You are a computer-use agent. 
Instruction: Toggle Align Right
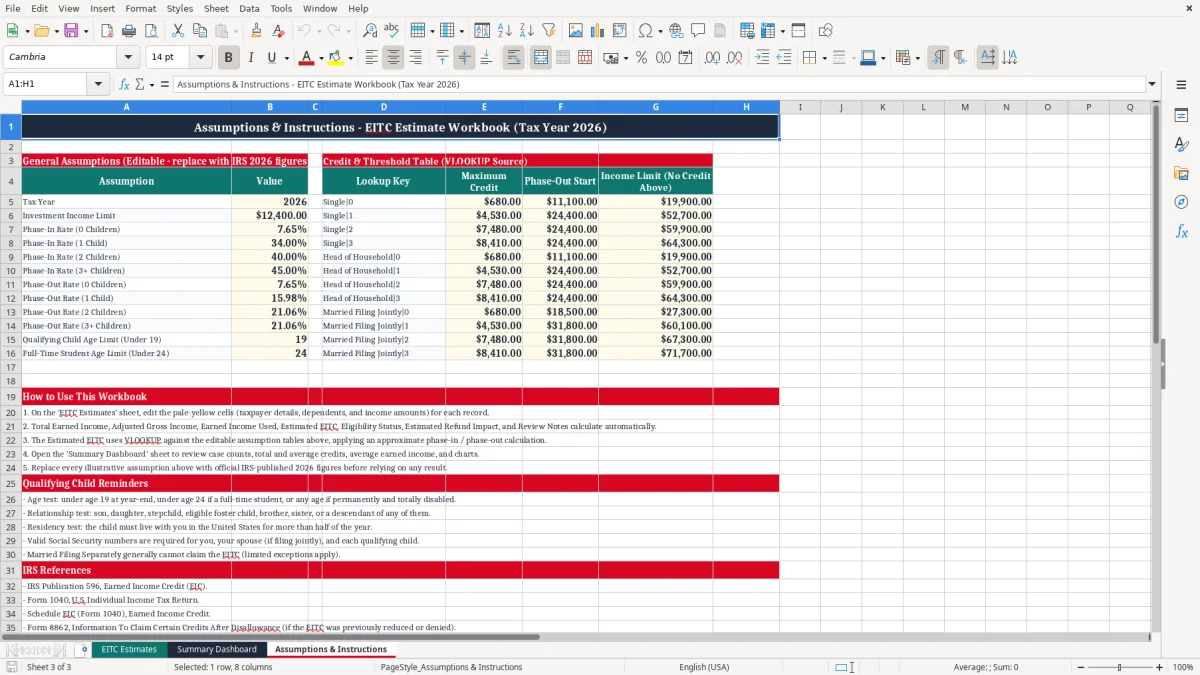point(415,58)
